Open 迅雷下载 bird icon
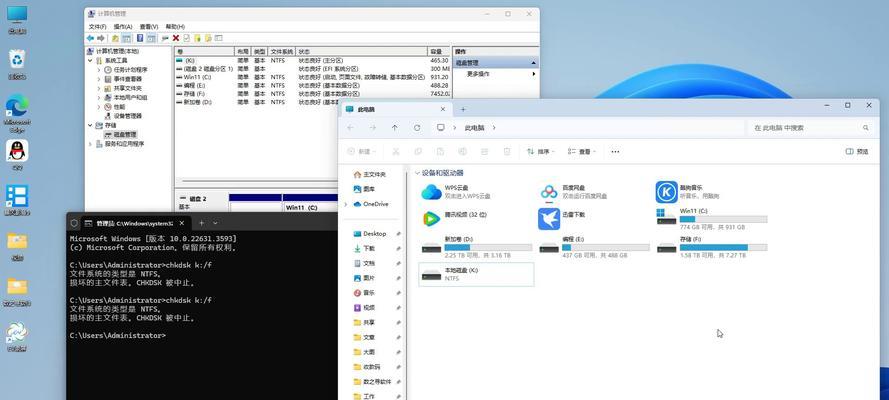The image size is (889, 400). [549, 219]
